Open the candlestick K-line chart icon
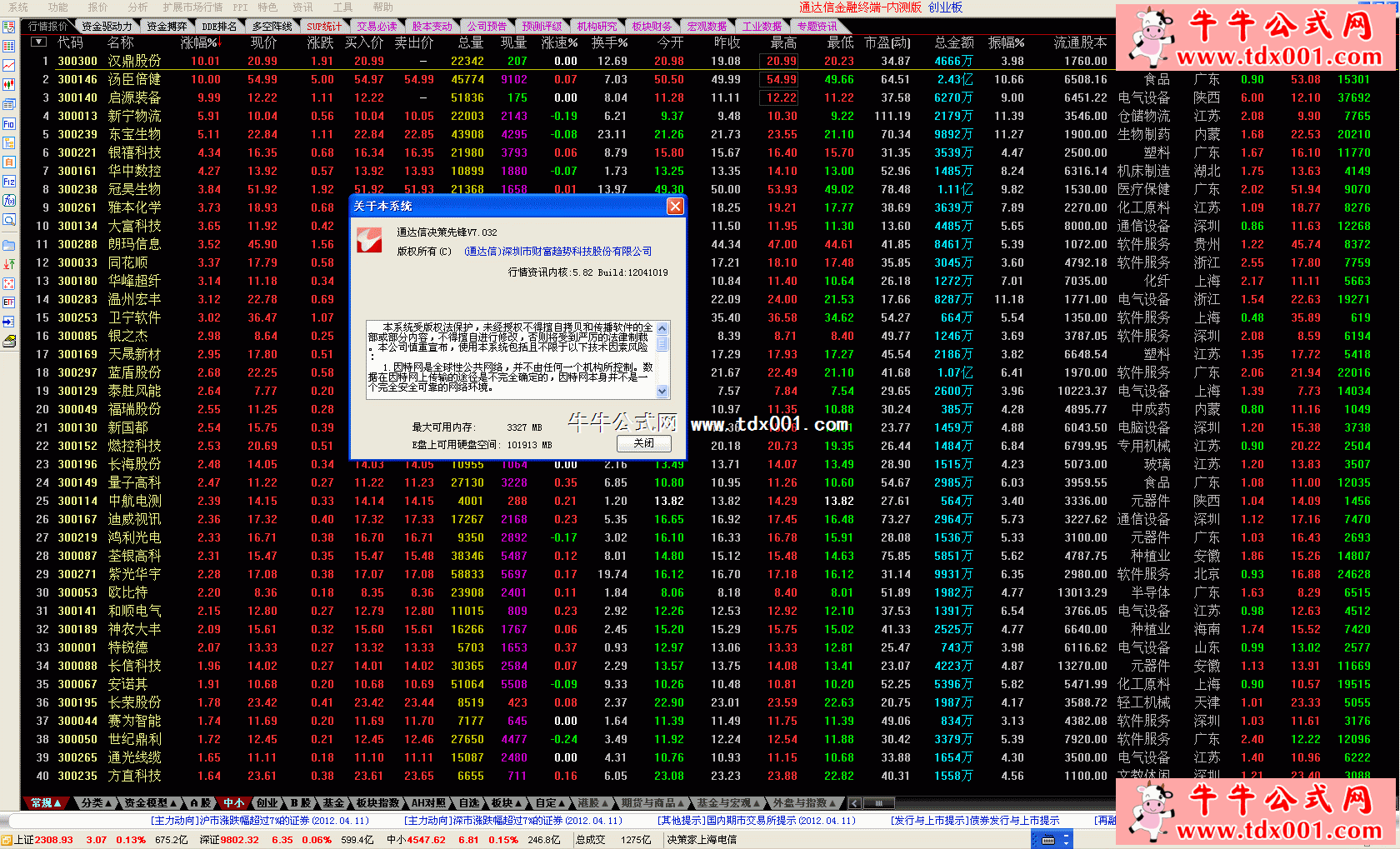The height and width of the screenshot is (849, 1400). [9, 85]
